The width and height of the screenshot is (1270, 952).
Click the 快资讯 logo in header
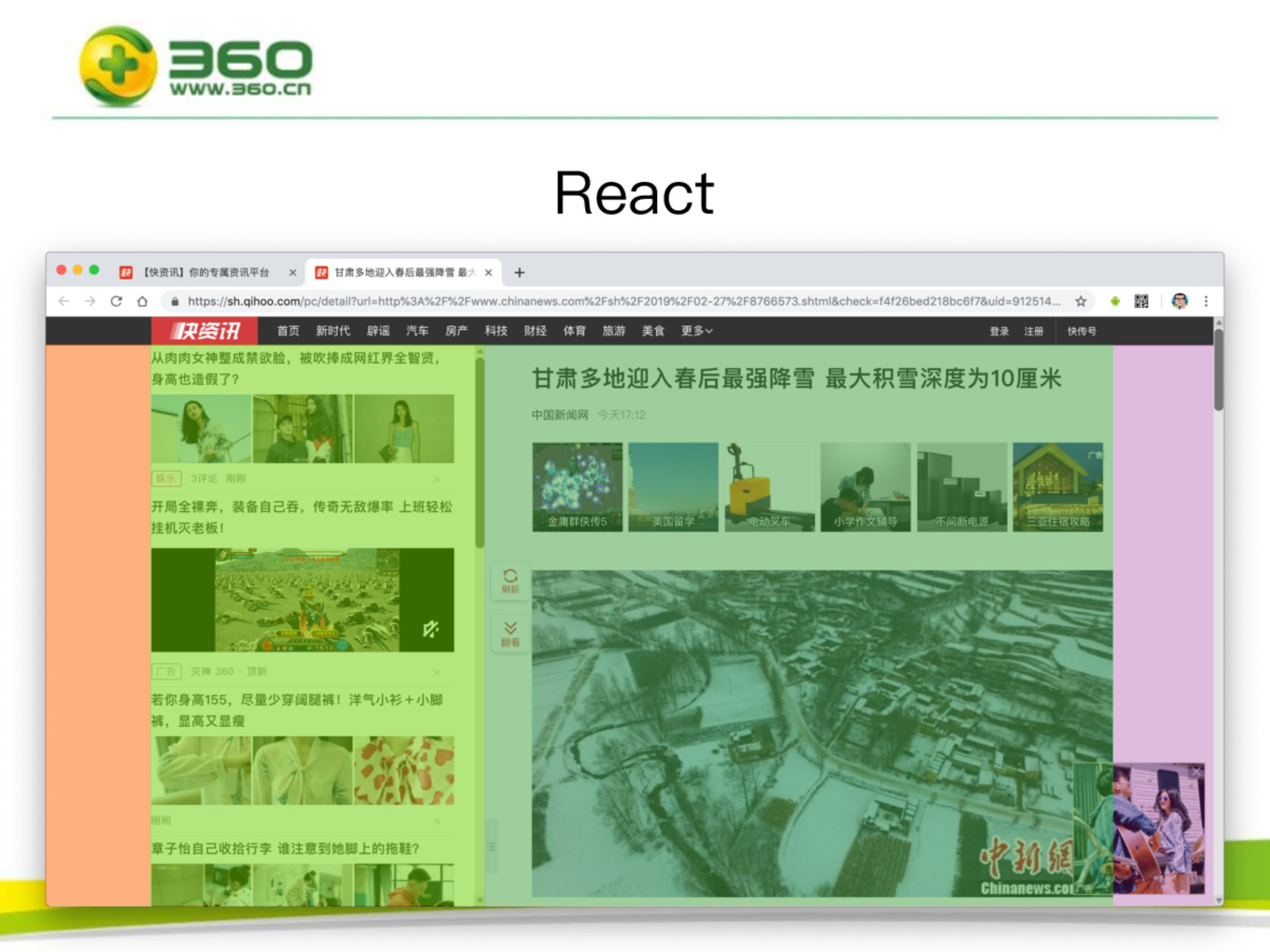[x=205, y=331]
